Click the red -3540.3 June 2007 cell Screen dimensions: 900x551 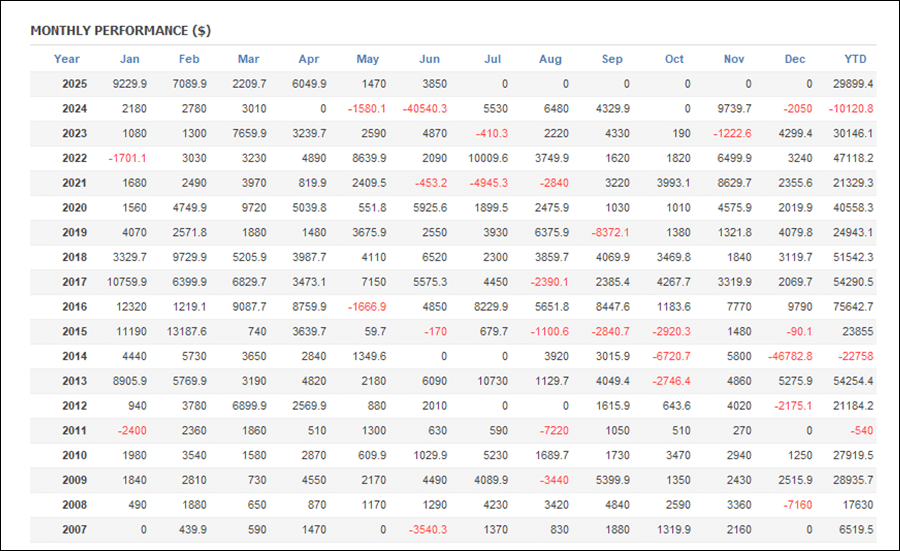pyautogui.click(x=428, y=530)
